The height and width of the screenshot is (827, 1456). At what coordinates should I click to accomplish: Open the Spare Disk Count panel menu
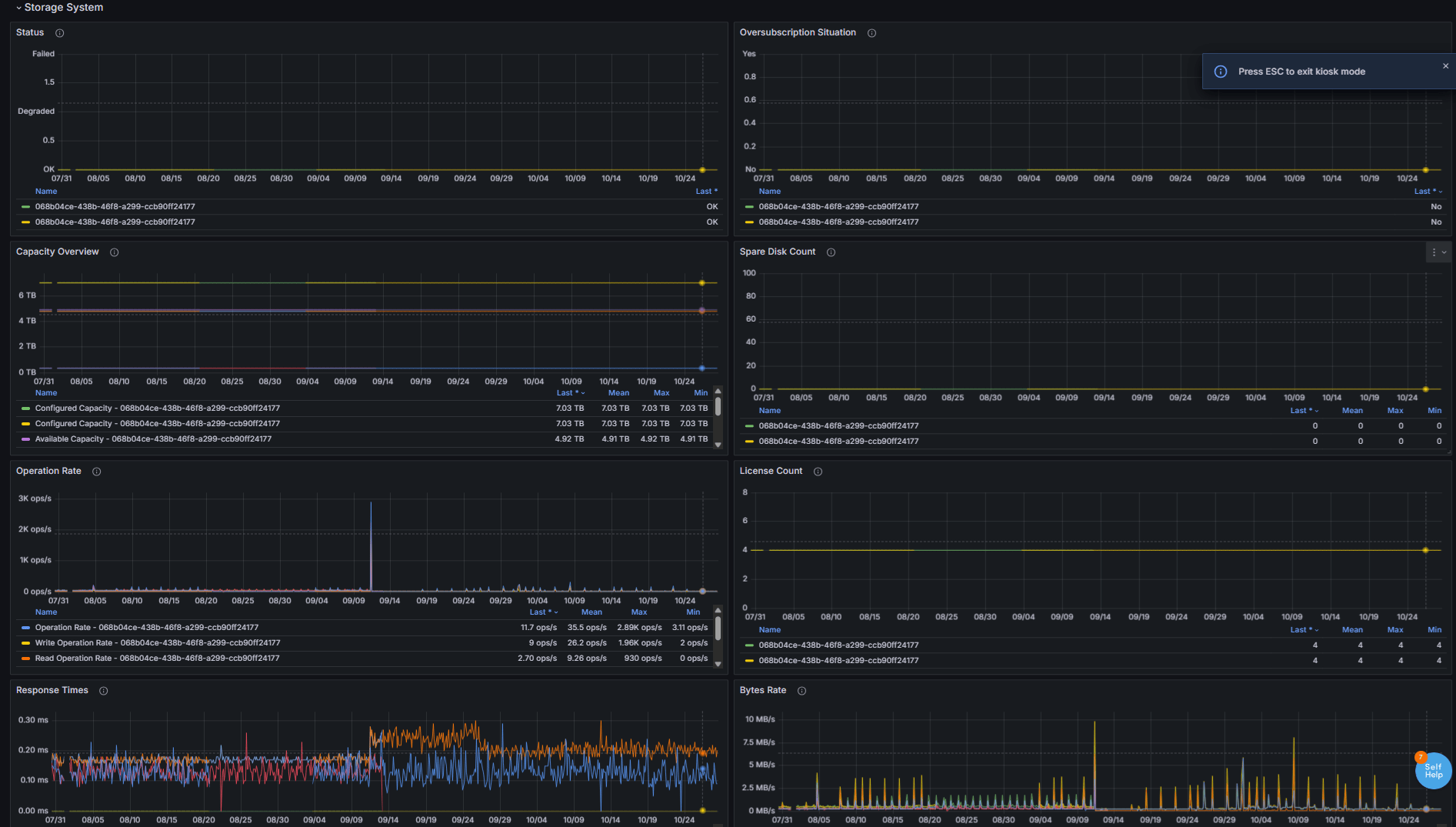coord(1434,252)
